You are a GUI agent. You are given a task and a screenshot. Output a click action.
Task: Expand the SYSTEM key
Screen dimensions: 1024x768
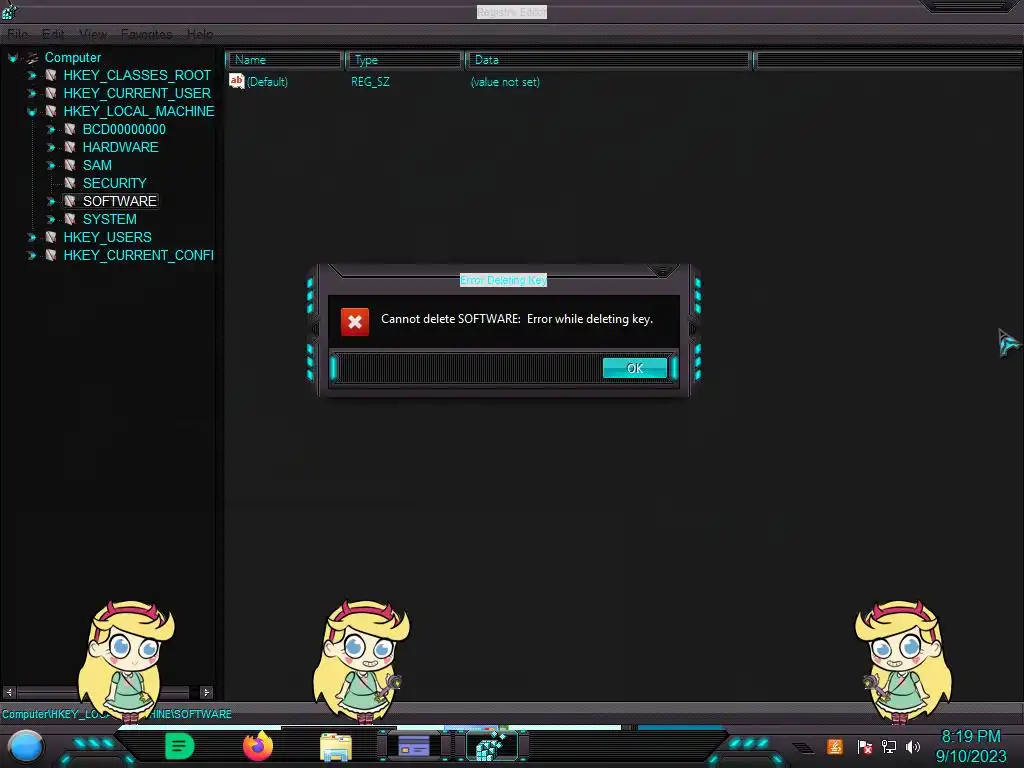(51, 219)
